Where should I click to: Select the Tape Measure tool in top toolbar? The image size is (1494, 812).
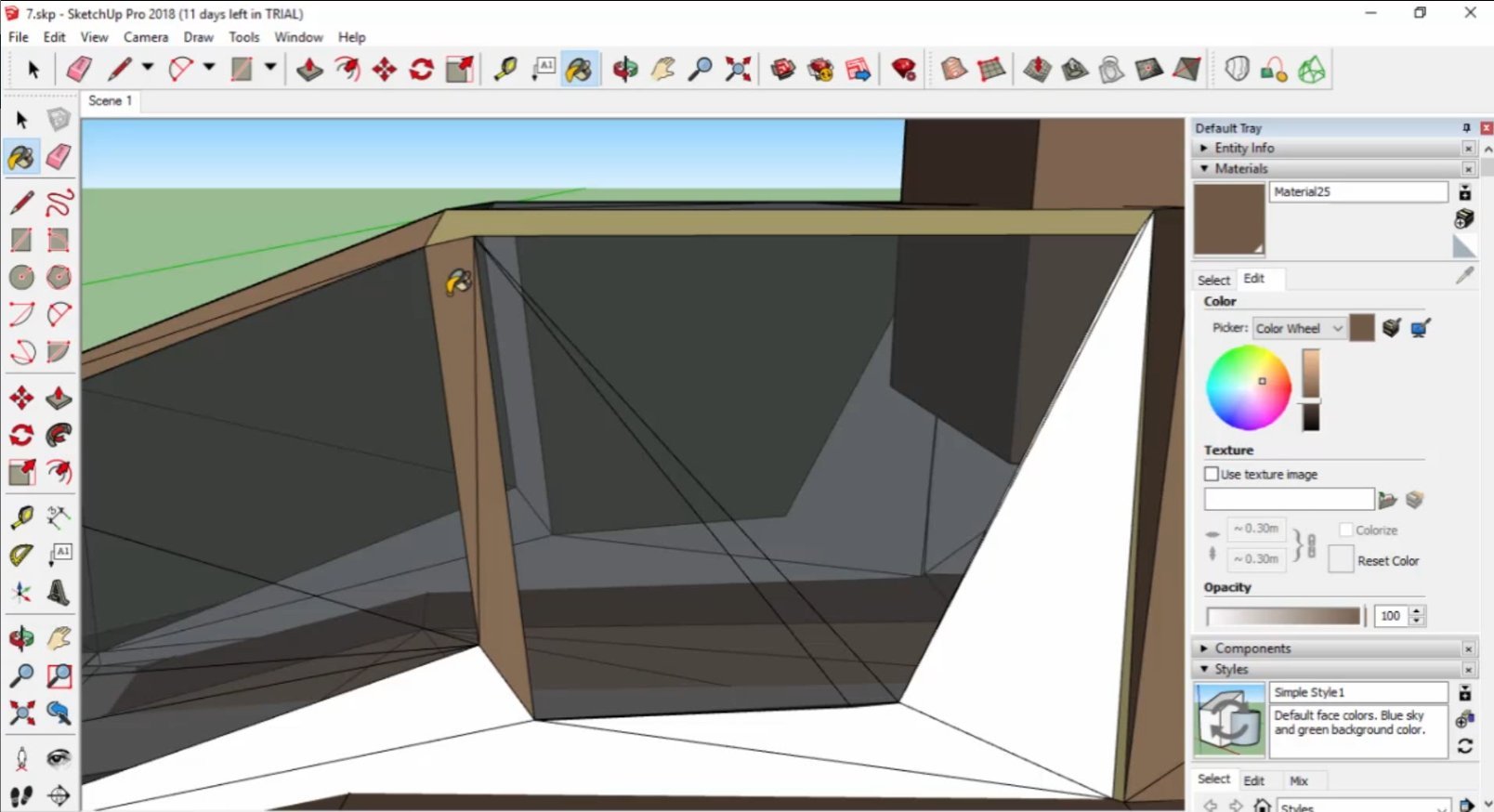(x=505, y=70)
